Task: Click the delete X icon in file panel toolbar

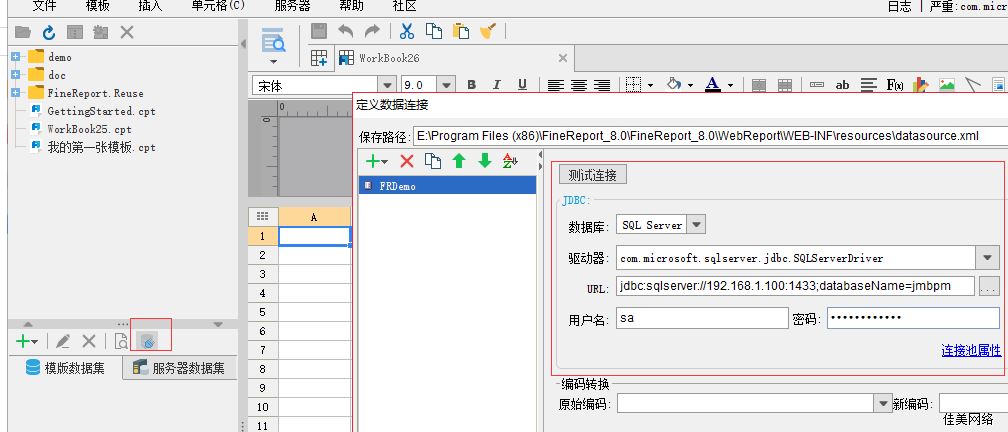Action: coord(127,32)
